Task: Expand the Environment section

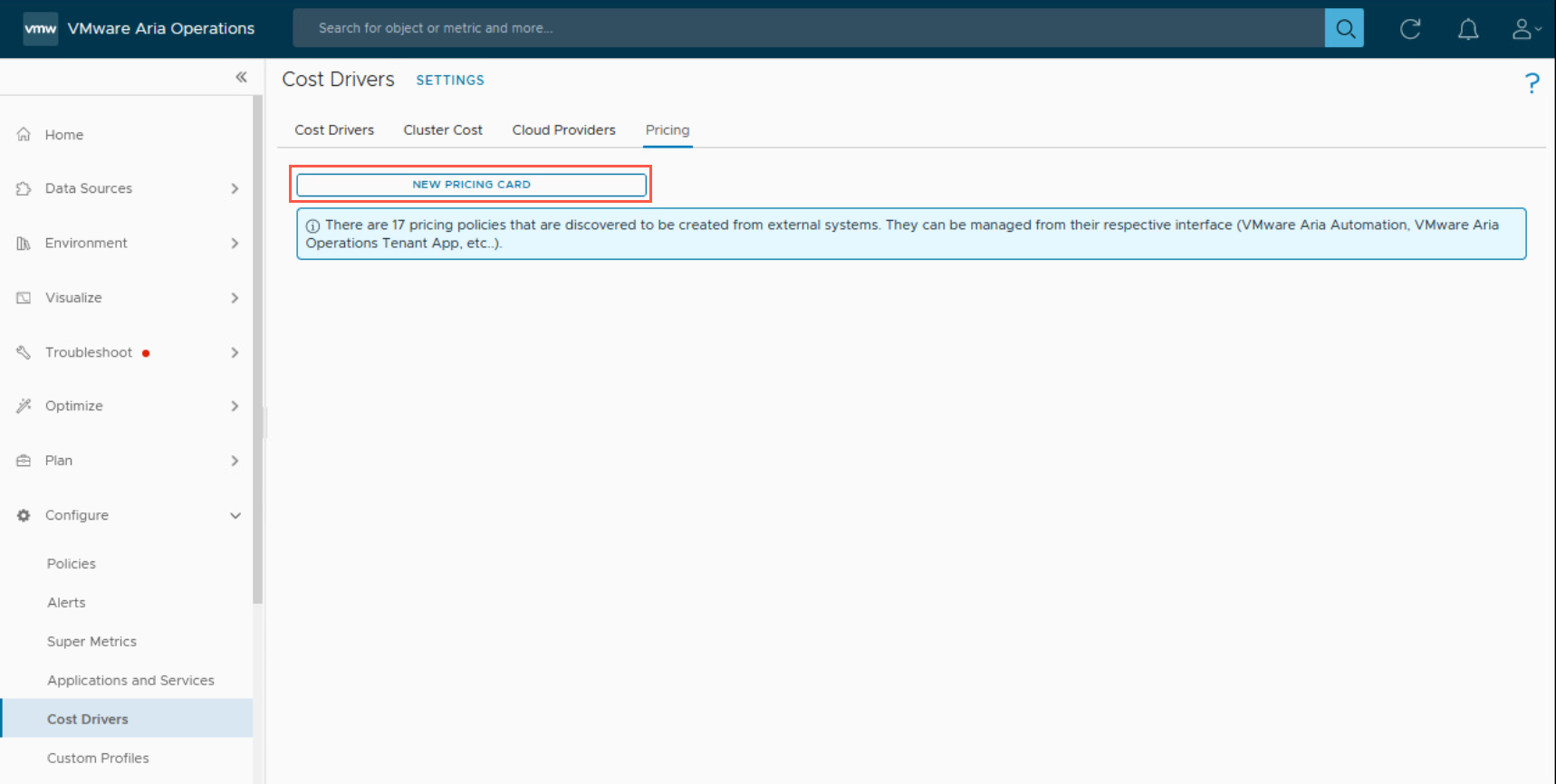Action: point(235,244)
